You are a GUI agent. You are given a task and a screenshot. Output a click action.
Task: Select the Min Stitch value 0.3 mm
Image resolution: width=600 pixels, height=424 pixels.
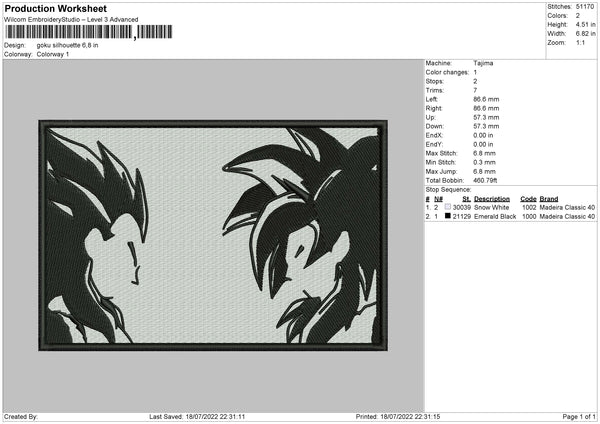(484, 163)
